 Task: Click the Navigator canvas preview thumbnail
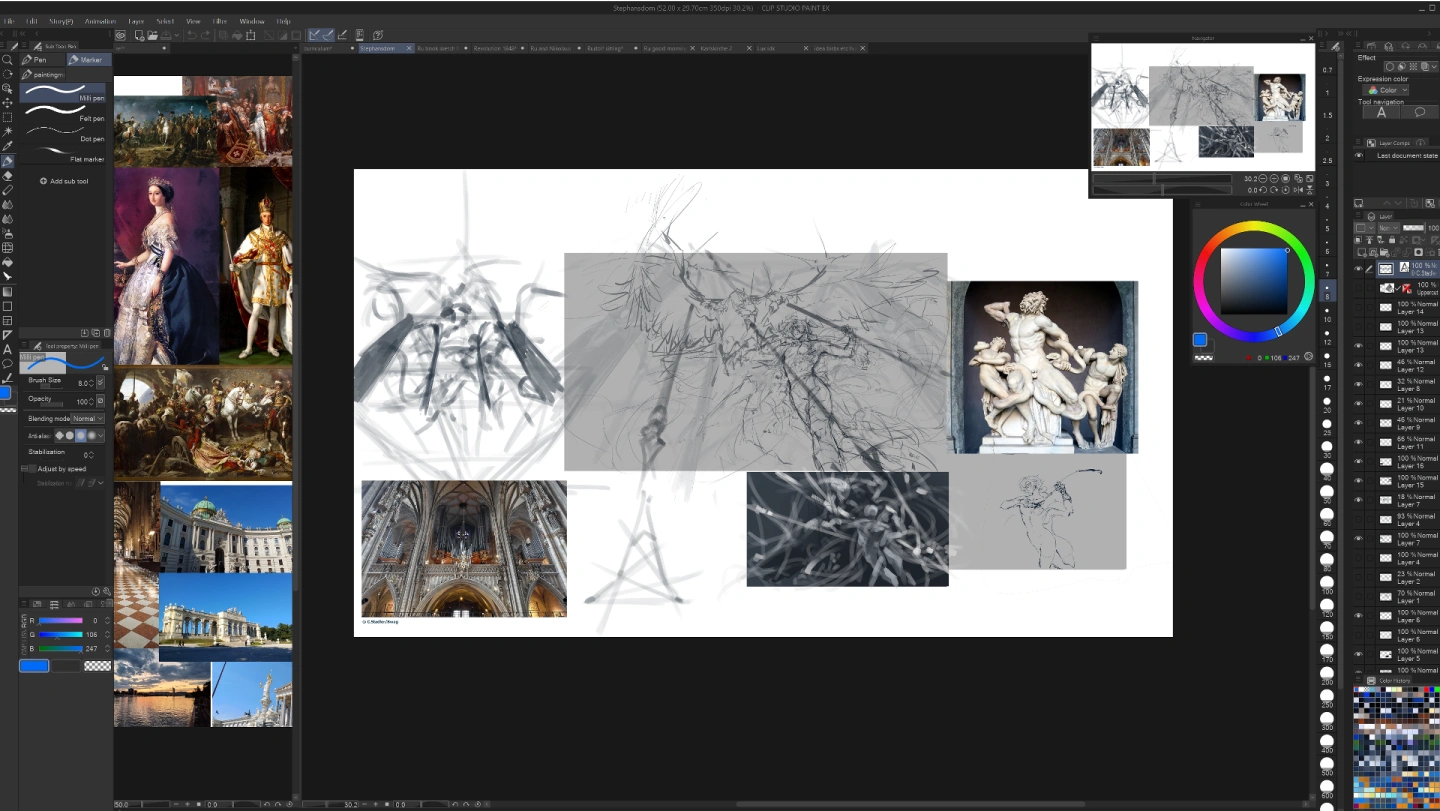pos(1203,106)
